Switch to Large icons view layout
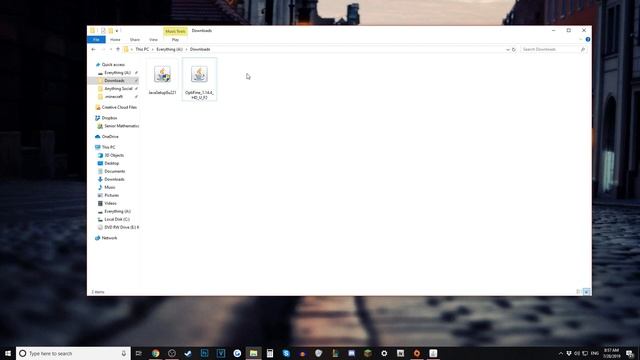640x360 pixels. point(586,292)
